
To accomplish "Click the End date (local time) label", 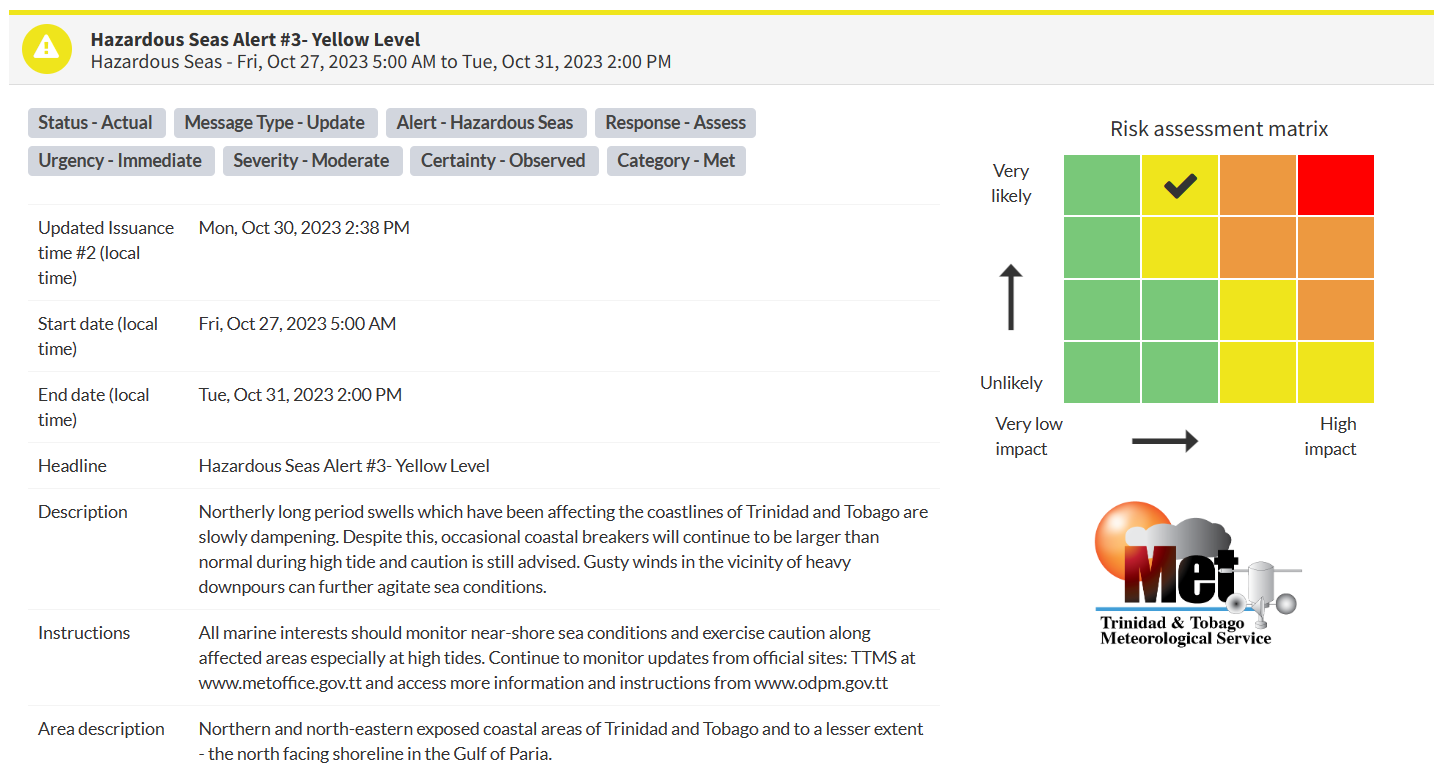I will pyautogui.click(x=94, y=407).
